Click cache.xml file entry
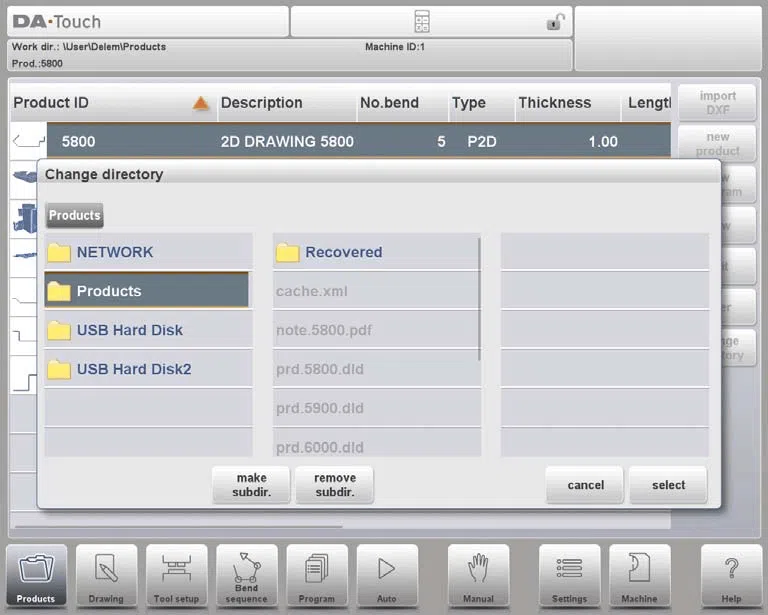Screen dimensions: 768x615 click(375, 291)
